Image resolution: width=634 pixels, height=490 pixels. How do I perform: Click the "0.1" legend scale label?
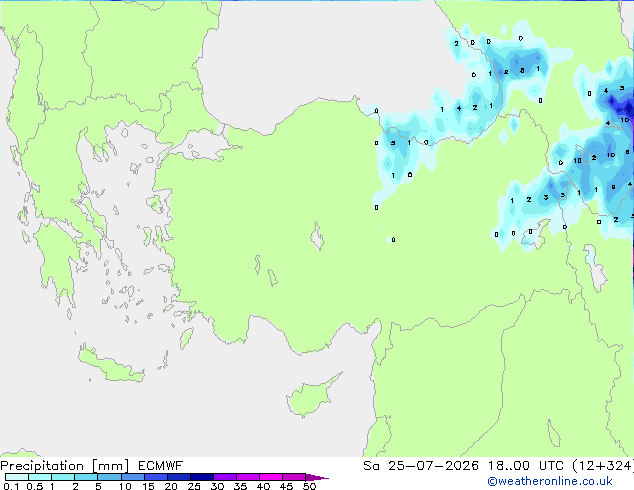(11, 486)
